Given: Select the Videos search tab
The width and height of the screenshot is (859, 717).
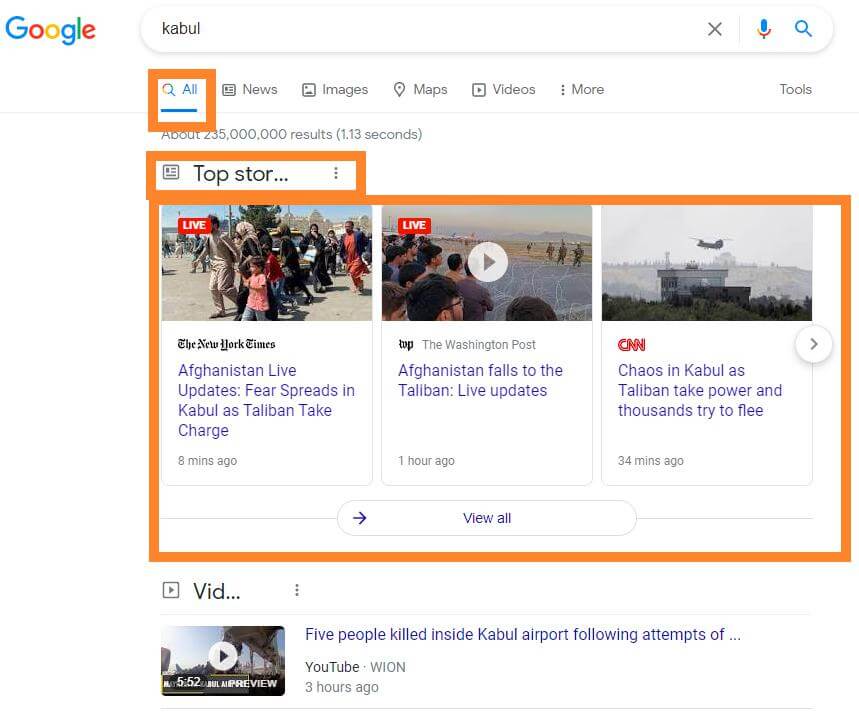Looking at the screenshot, I should 504,89.
